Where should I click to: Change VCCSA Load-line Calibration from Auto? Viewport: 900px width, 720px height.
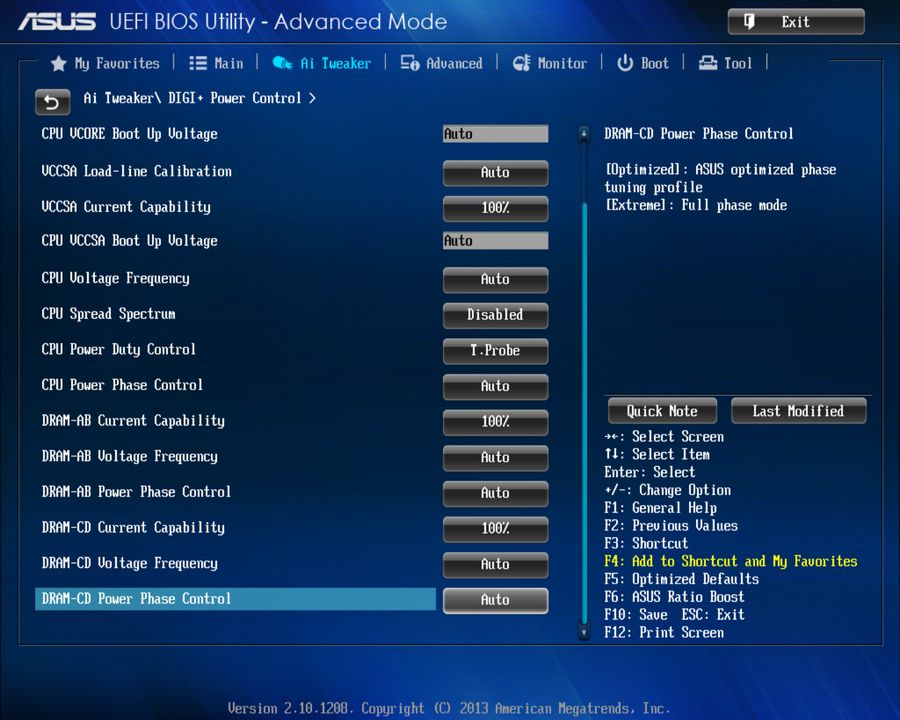point(495,173)
